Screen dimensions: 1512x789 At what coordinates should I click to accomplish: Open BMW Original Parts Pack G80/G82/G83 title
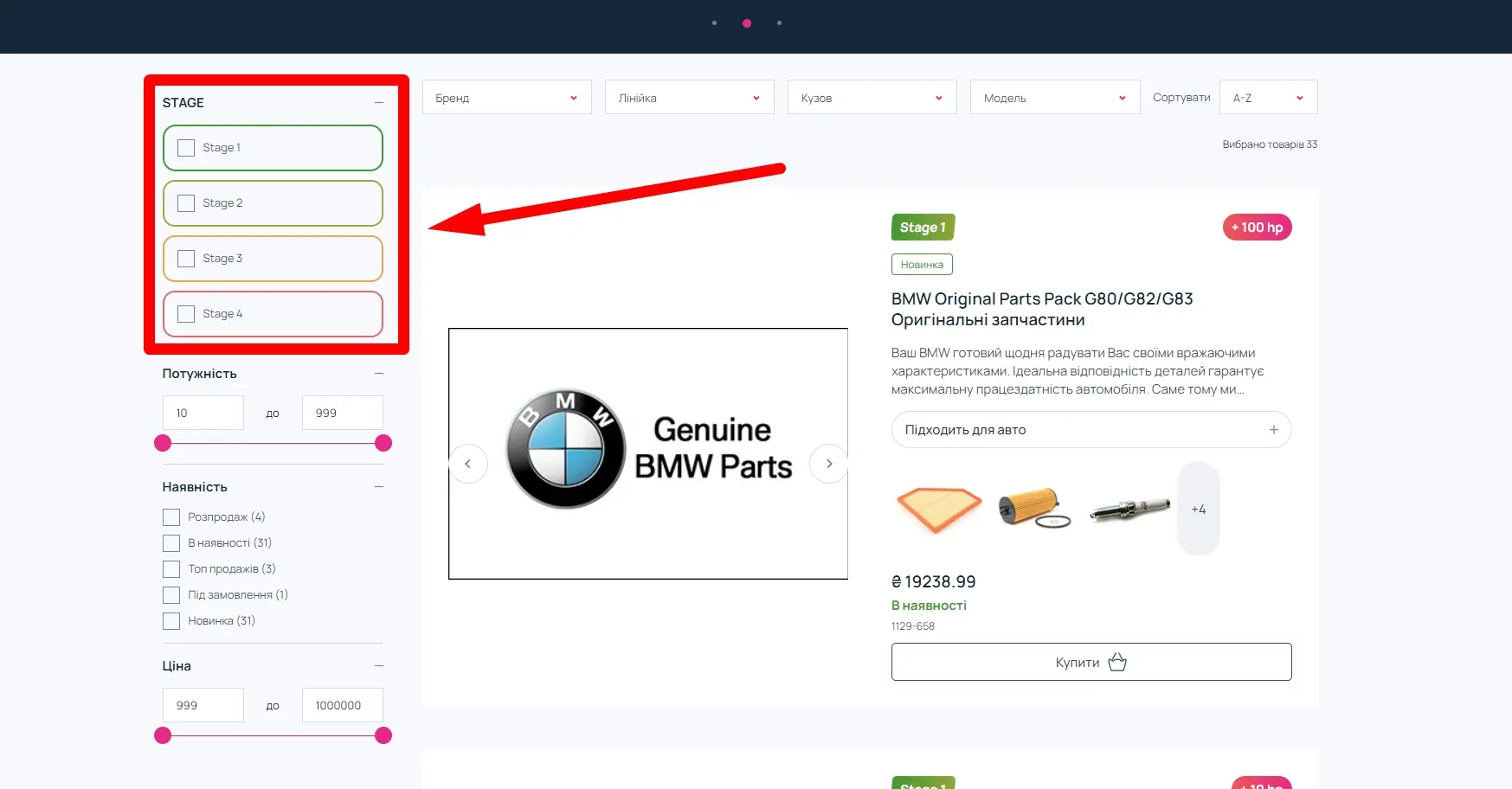click(1042, 310)
